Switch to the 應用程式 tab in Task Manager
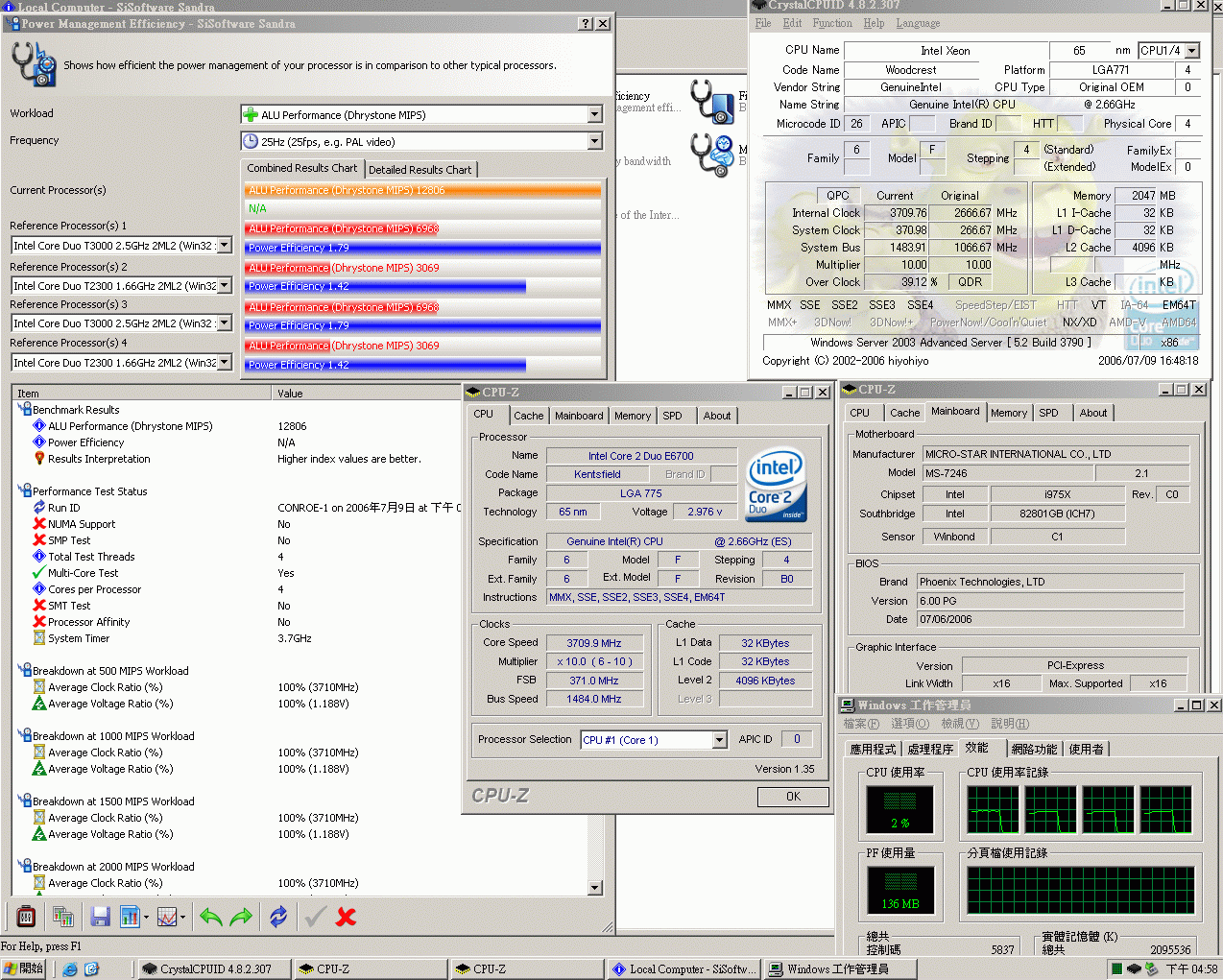1223x980 pixels. [x=873, y=750]
